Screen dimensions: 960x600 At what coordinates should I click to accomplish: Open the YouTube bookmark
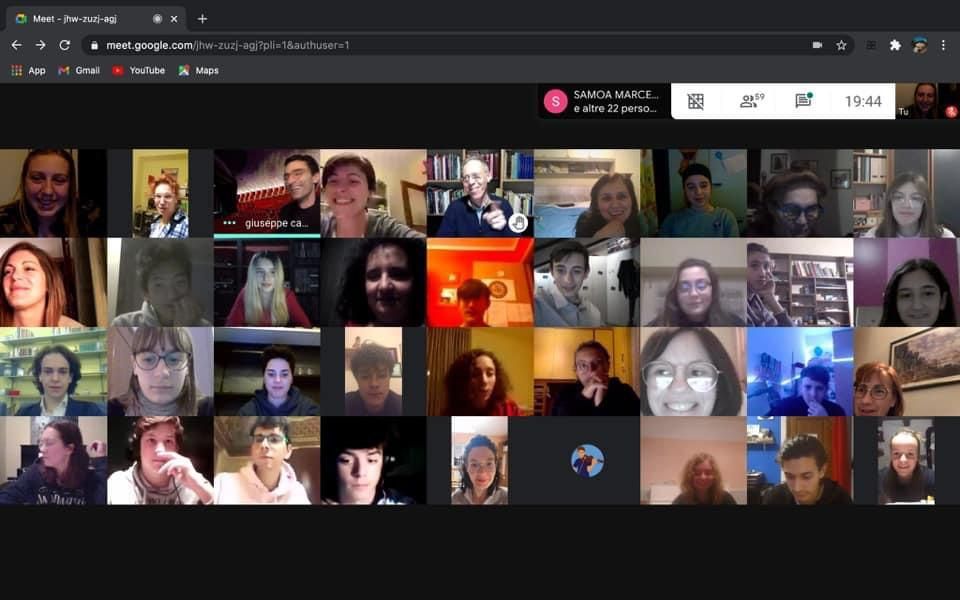[138, 70]
